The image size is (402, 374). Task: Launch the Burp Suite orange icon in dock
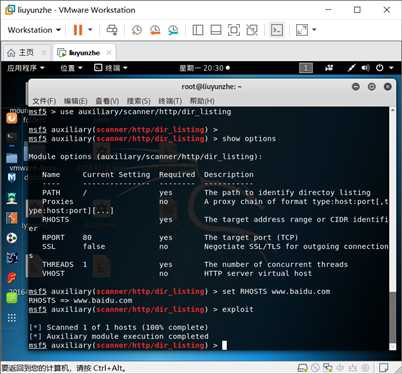tap(12, 218)
